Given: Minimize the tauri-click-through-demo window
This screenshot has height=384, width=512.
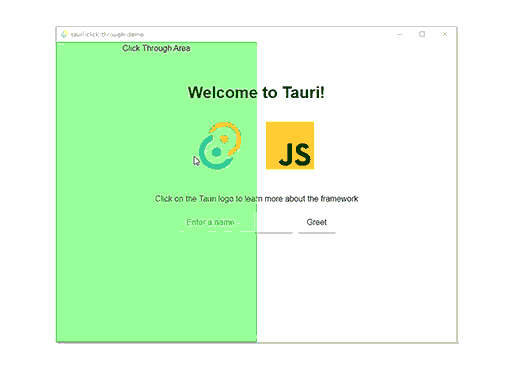Looking at the screenshot, I should click(399, 34).
